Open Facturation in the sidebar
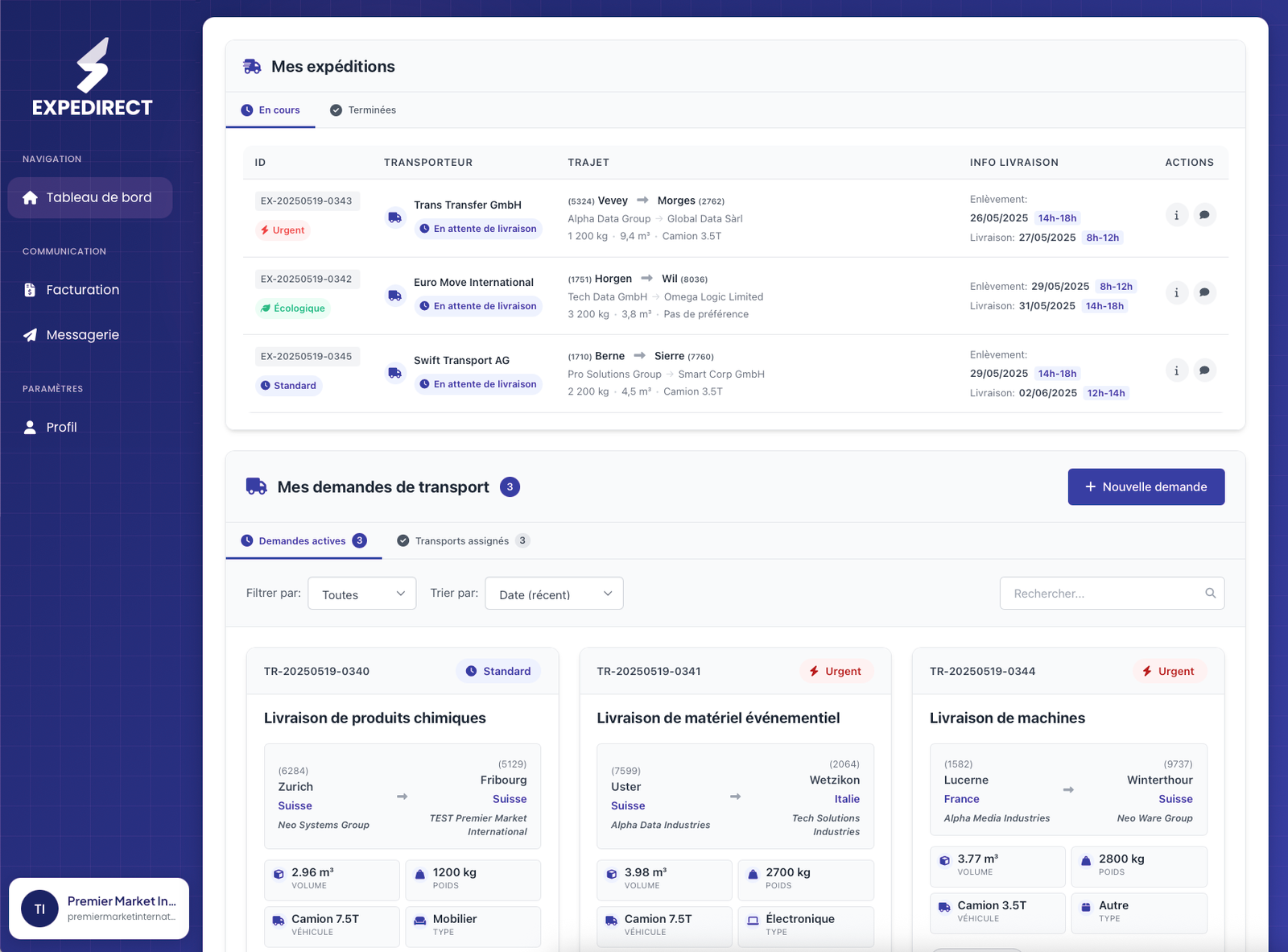The image size is (1288, 952). tap(90, 290)
